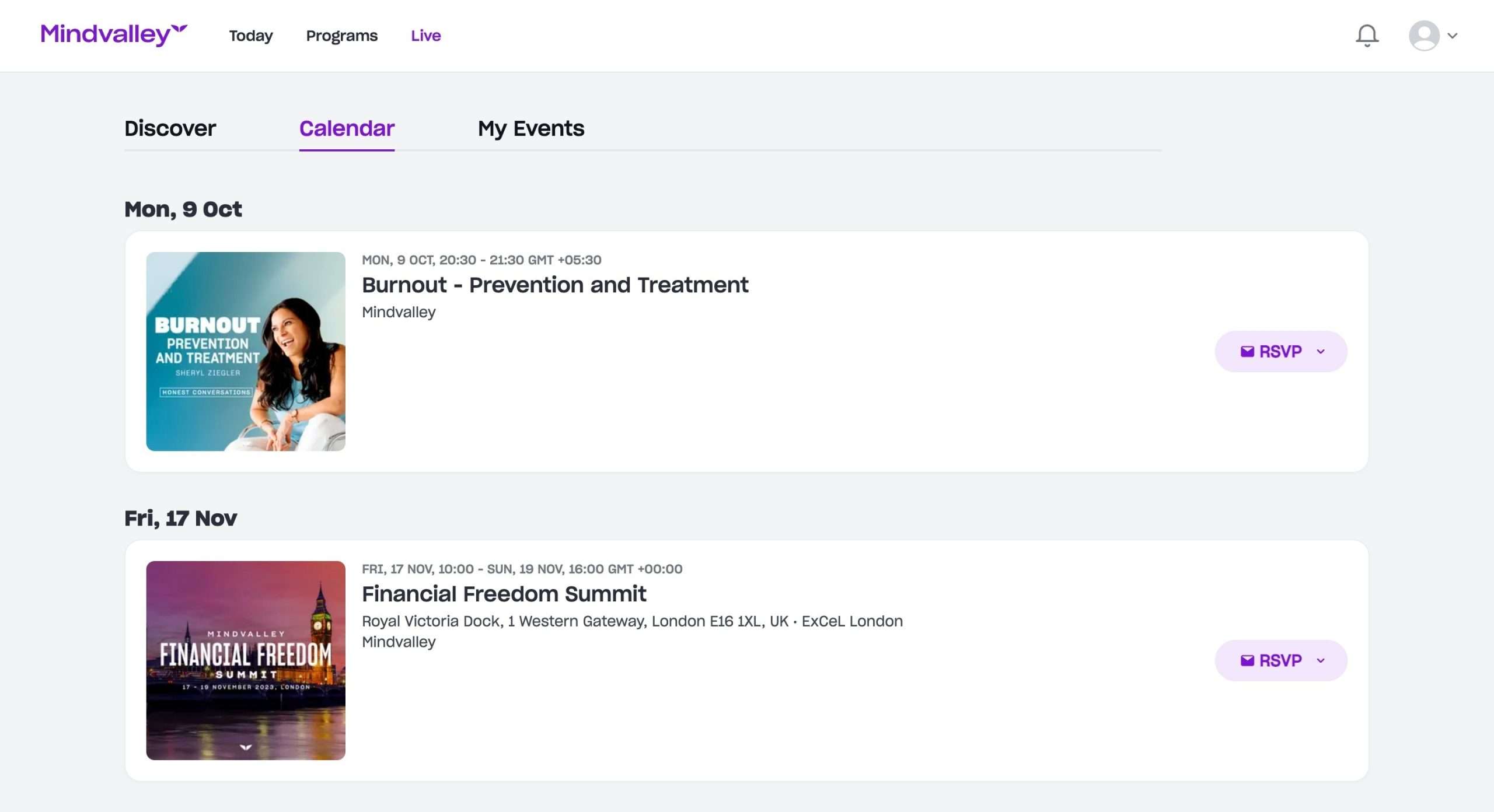Viewport: 1494px width, 812px height.
Task: Click Mindvalley host name under Burnout event
Action: [x=399, y=312]
